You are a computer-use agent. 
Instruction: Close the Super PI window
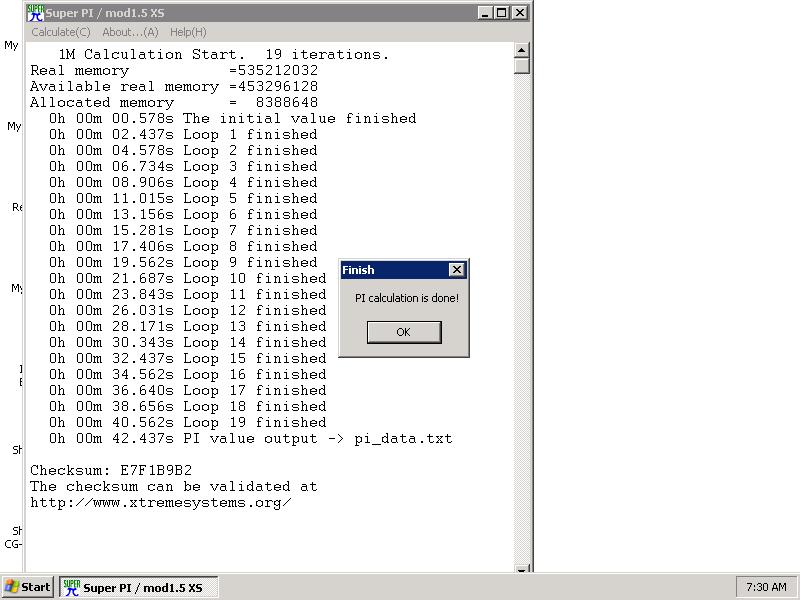pos(519,13)
